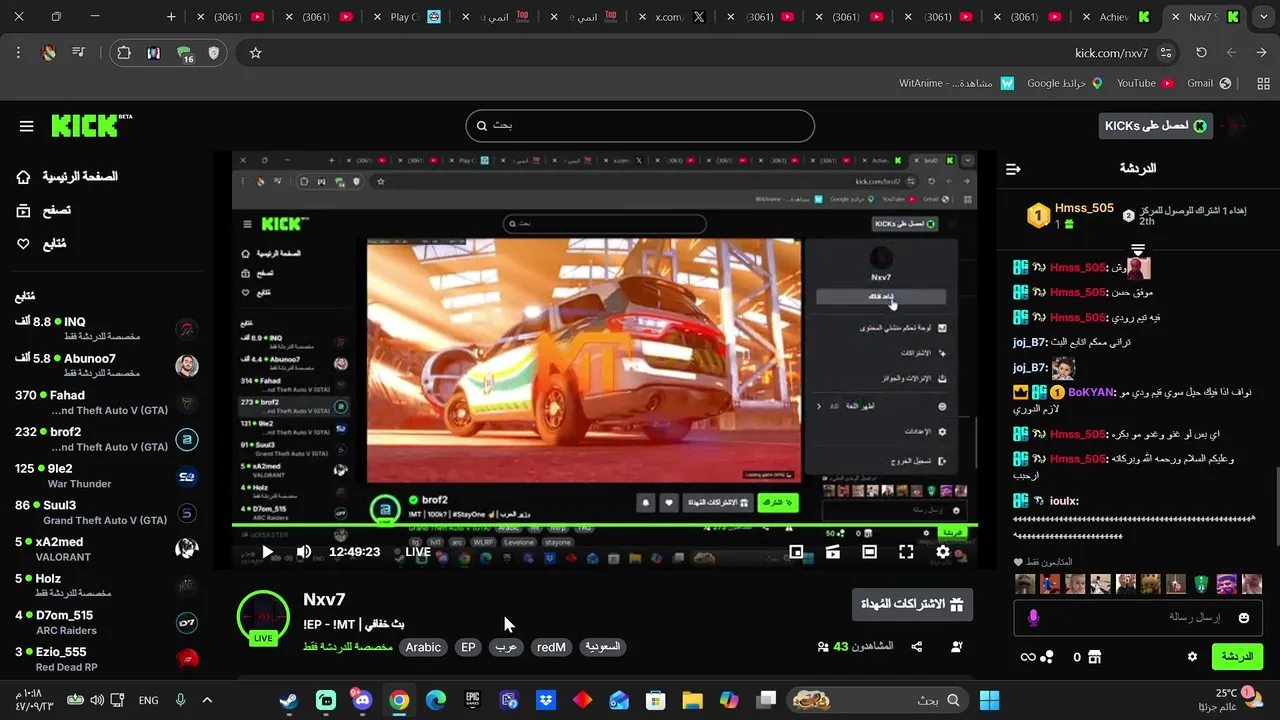Jump to LIVE in player
Viewport: 1280px width, 720px height.
tap(417, 552)
